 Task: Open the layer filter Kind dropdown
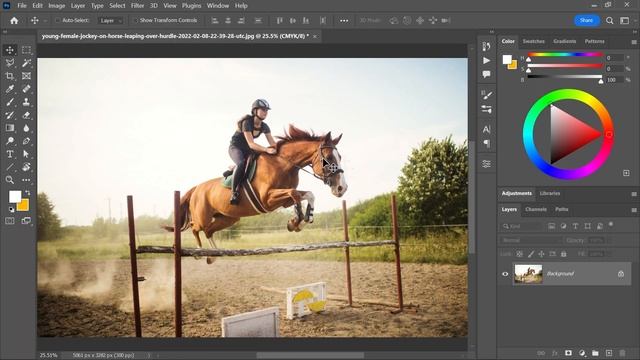pos(522,226)
